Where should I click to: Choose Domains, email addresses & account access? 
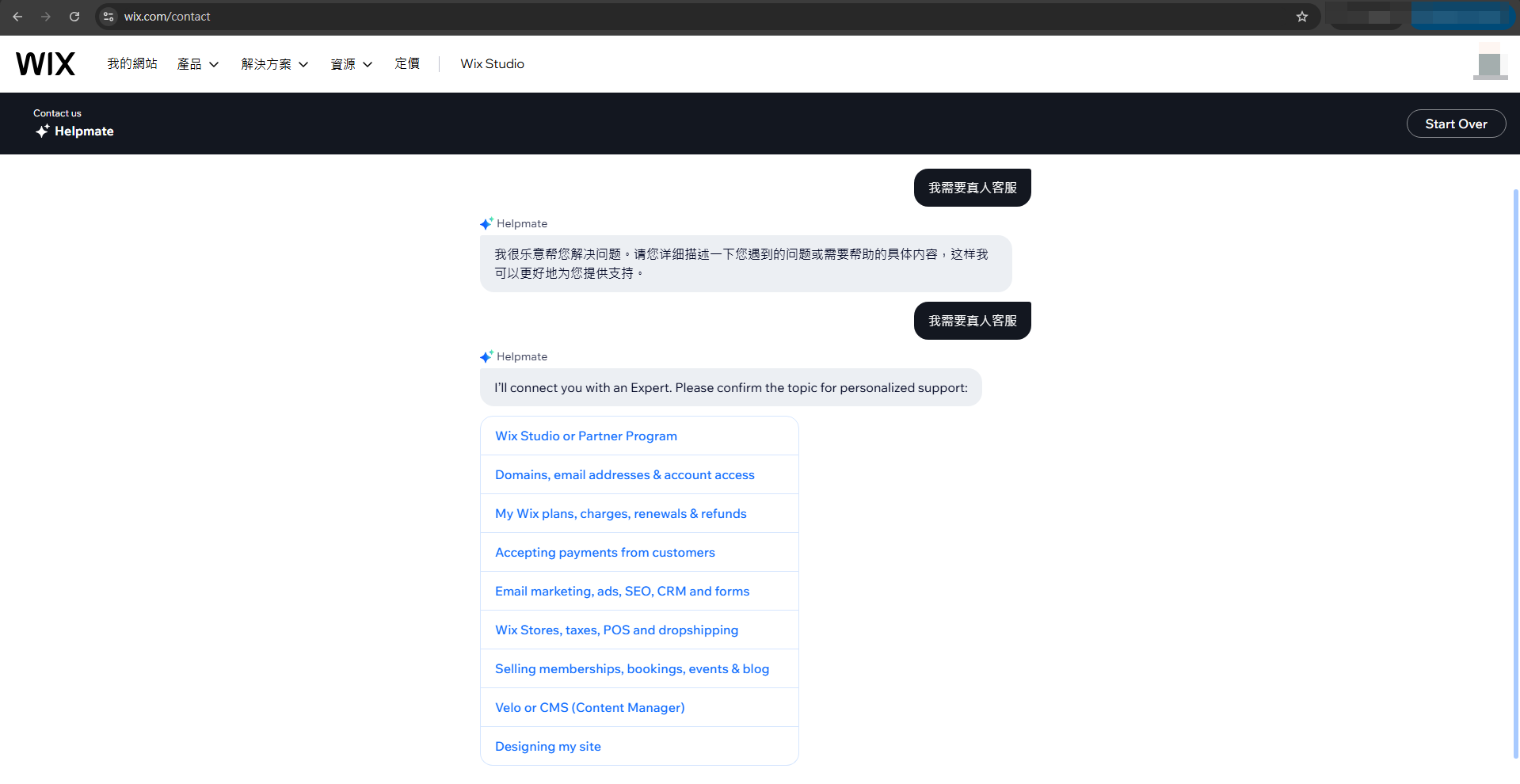[624, 474]
